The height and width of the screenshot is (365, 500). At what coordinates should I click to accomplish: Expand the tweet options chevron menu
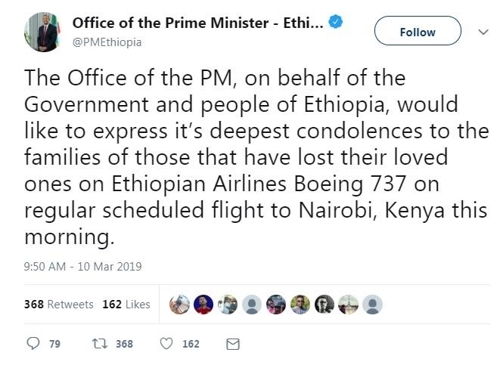tap(483, 32)
